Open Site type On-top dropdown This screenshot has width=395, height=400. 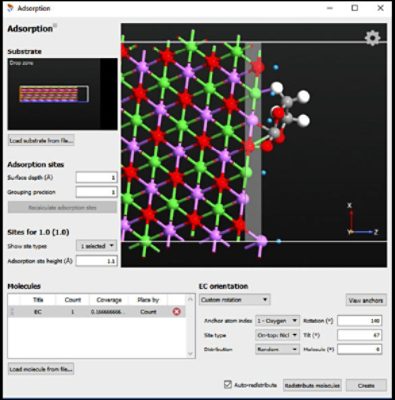tap(277, 335)
